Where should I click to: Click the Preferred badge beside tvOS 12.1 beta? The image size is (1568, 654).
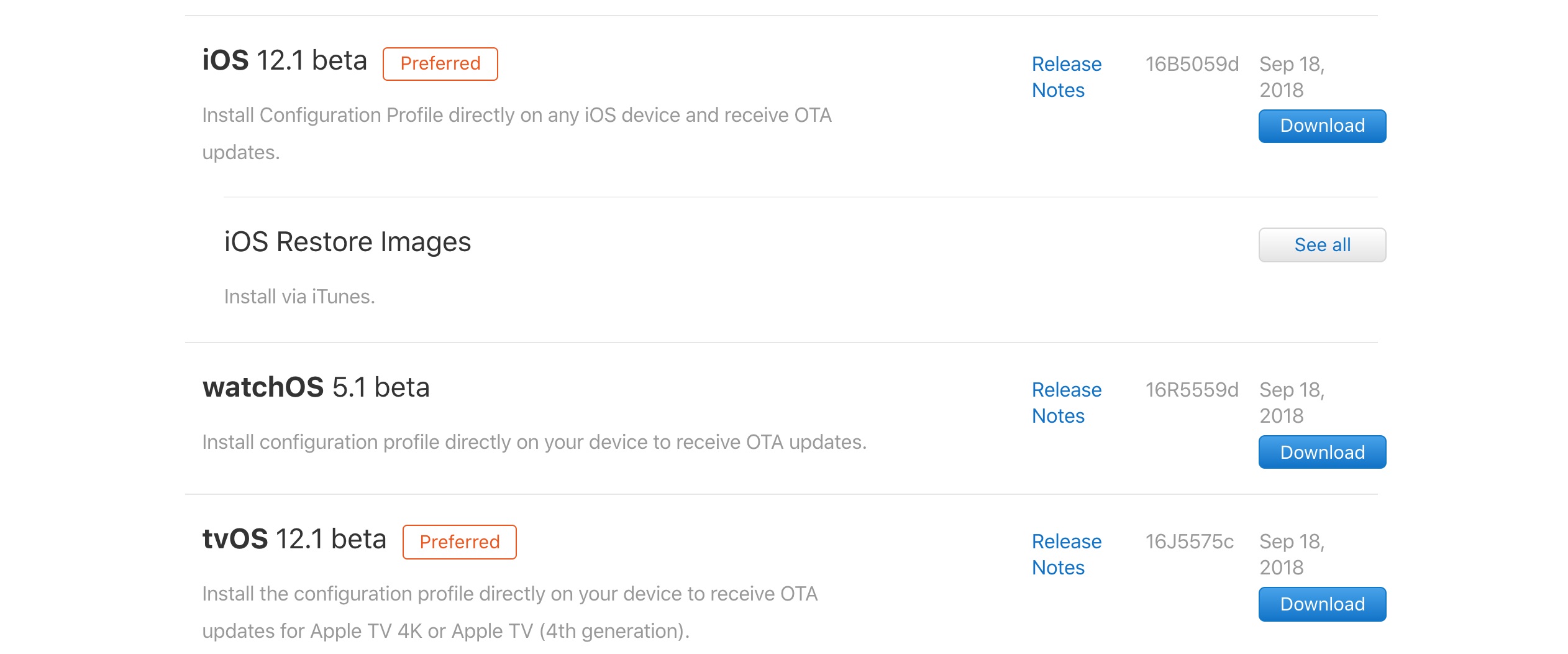point(459,542)
